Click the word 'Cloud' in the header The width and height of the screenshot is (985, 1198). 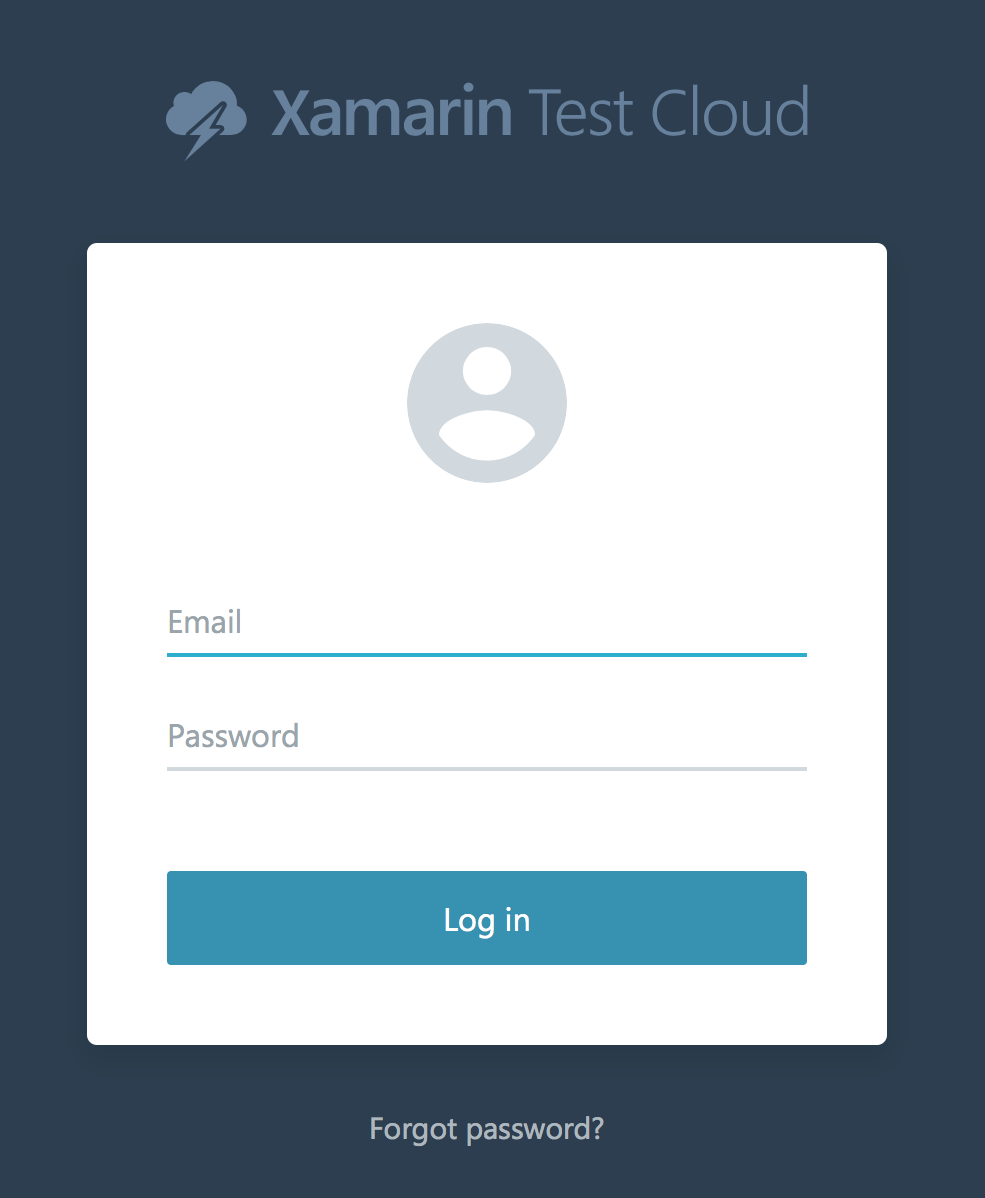[730, 112]
